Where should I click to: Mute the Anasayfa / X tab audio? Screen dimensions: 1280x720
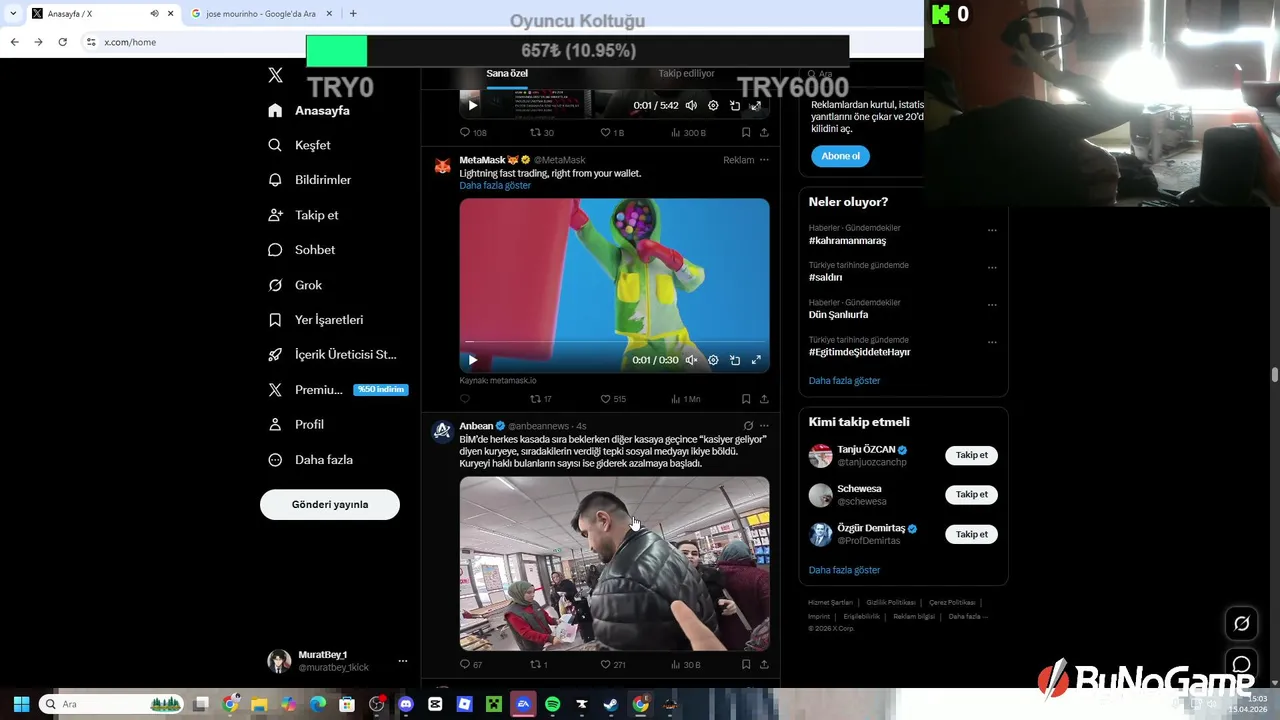click(154, 14)
